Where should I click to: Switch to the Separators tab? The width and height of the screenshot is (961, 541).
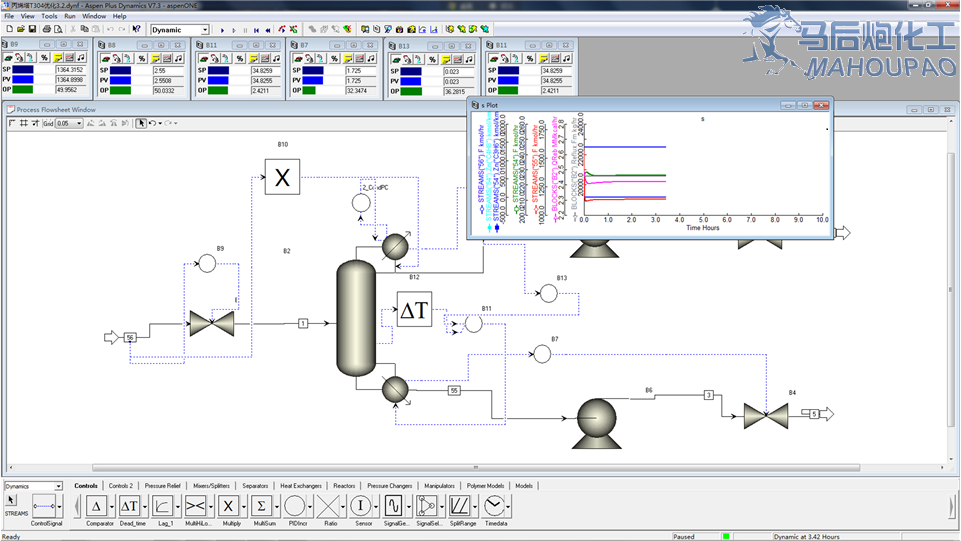(x=255, y=485)
